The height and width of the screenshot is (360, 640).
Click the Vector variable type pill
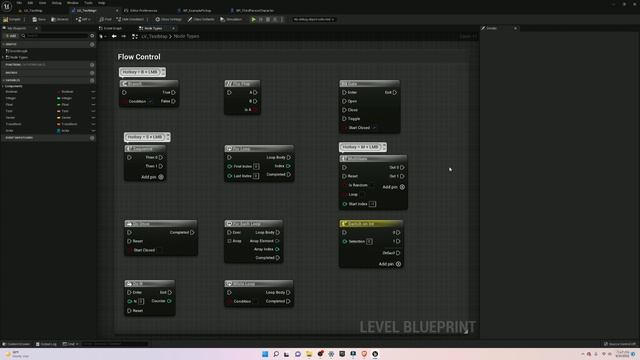pyautogui.click(x=65, y=118)
